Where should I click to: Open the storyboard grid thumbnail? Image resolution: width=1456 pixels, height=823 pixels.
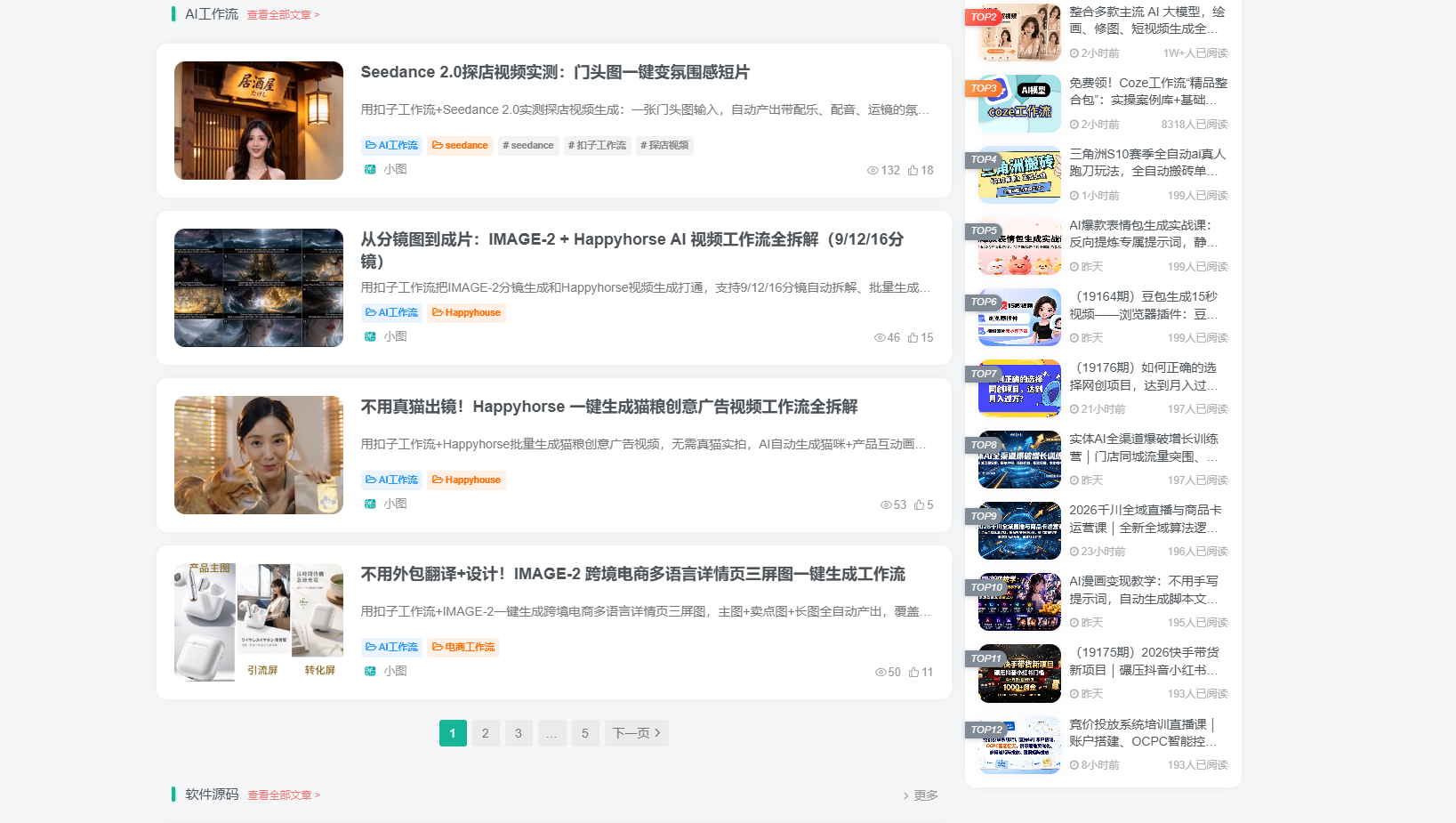259,287
